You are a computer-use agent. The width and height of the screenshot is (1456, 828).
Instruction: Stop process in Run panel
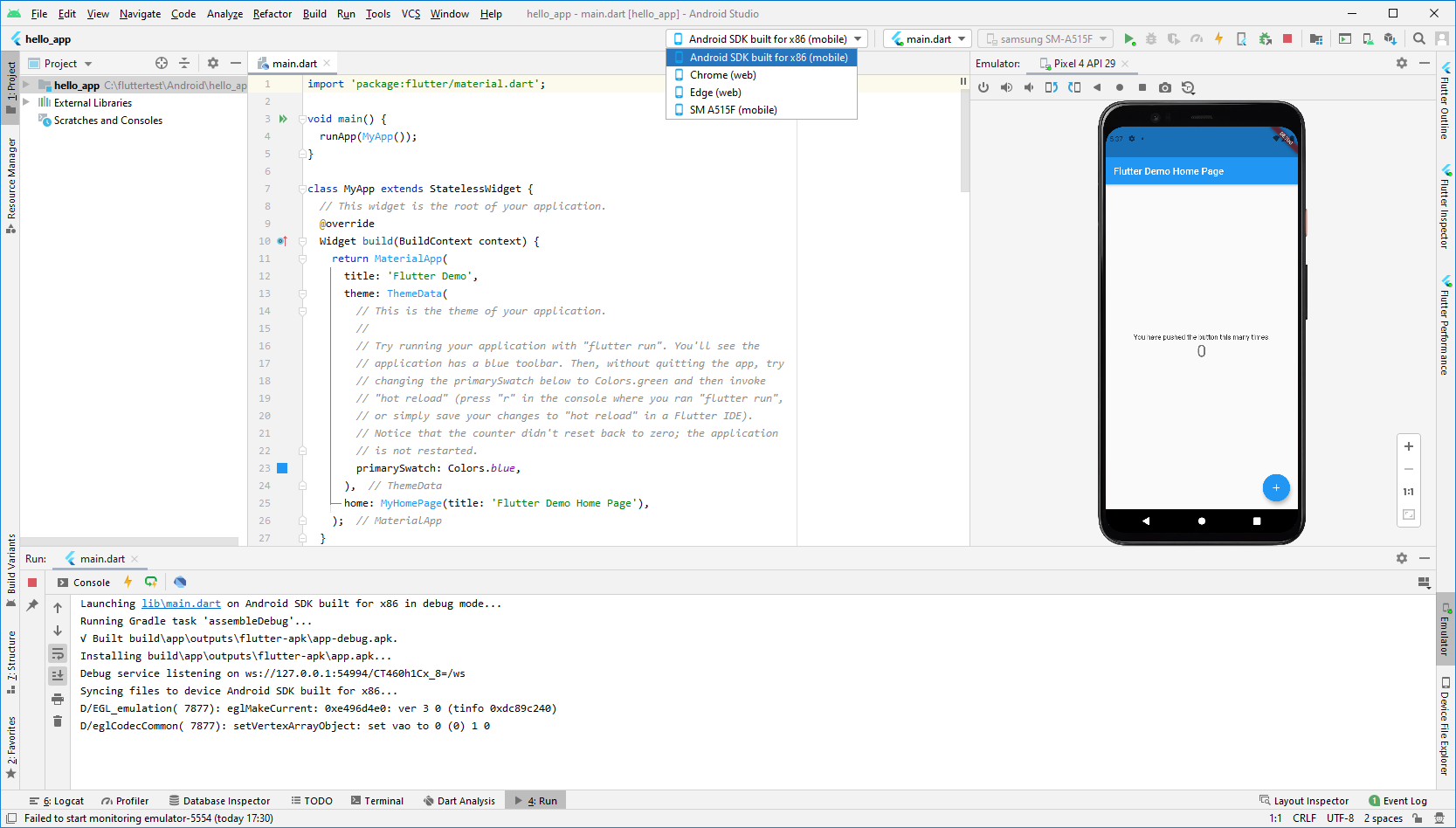pos(32,583)
